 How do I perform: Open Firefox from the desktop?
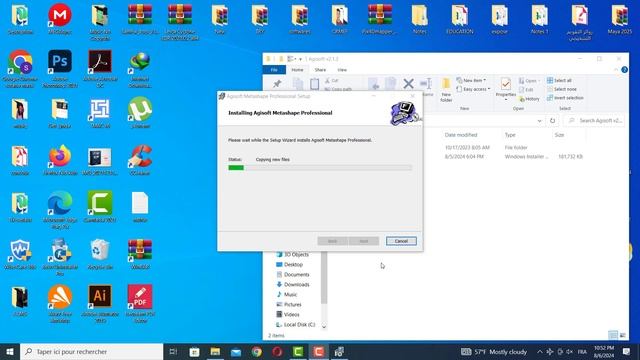[x=60, y=160]
